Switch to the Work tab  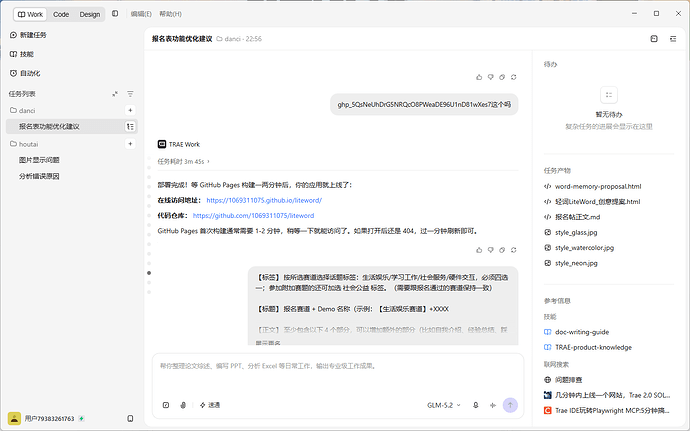[30, 14]
